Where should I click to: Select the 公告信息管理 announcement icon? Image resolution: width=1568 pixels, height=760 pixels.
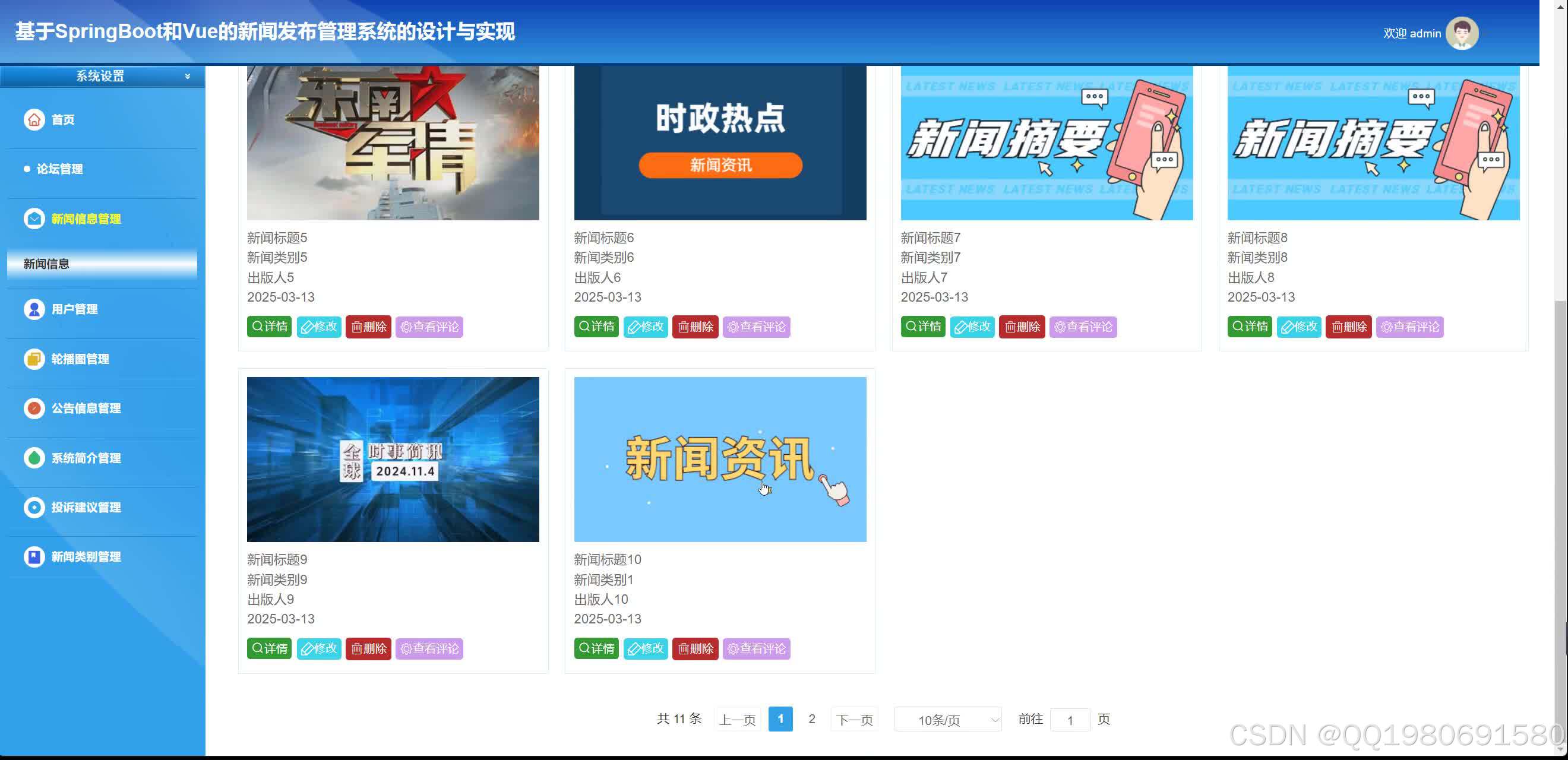tap(33, 408)
